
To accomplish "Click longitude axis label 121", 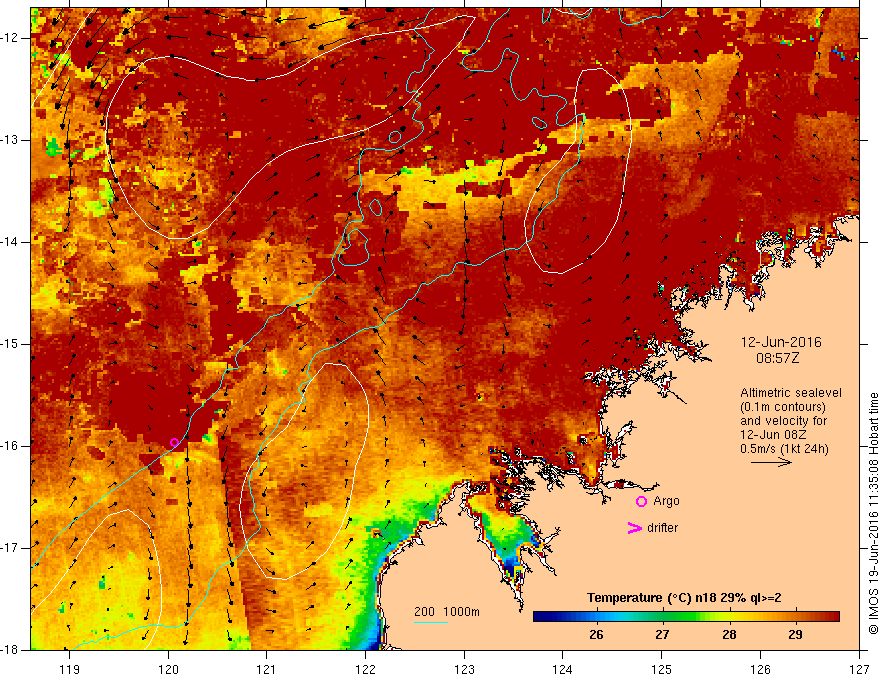I will [267, 669].
